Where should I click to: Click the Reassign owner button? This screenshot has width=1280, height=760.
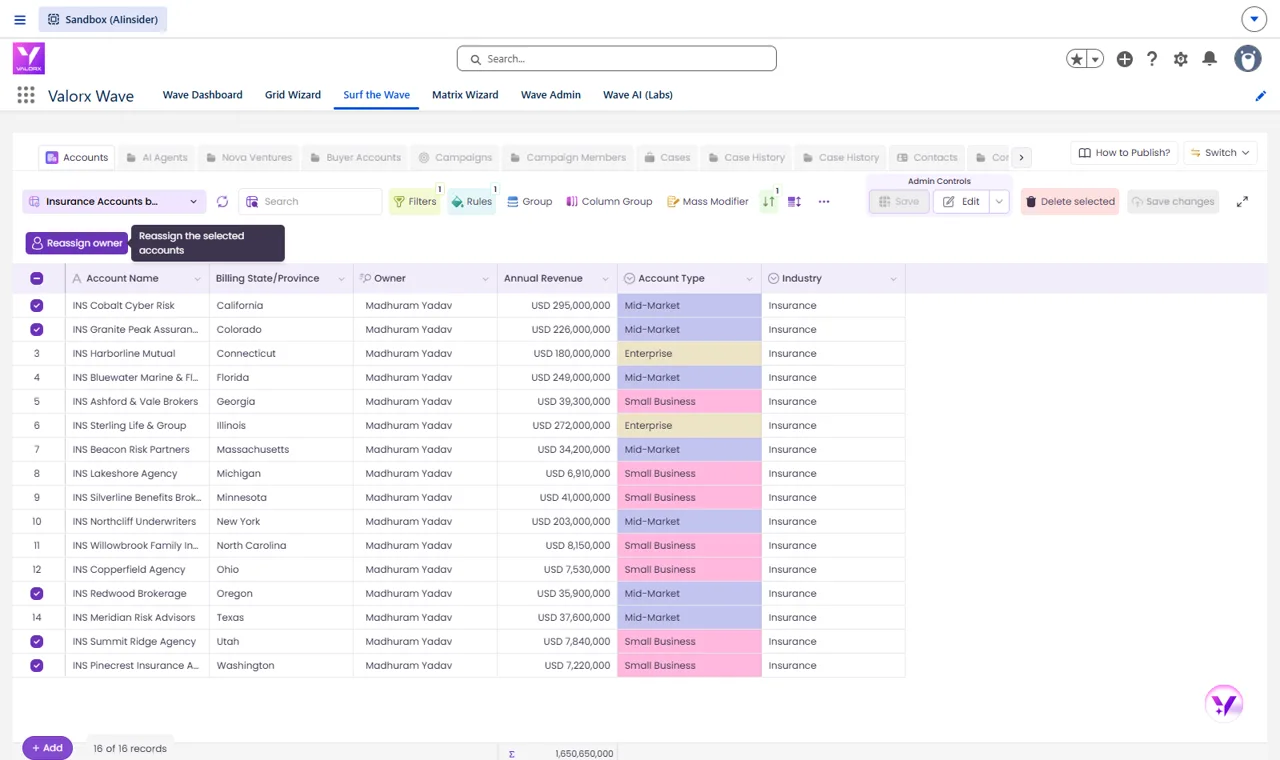pos(77,243)
